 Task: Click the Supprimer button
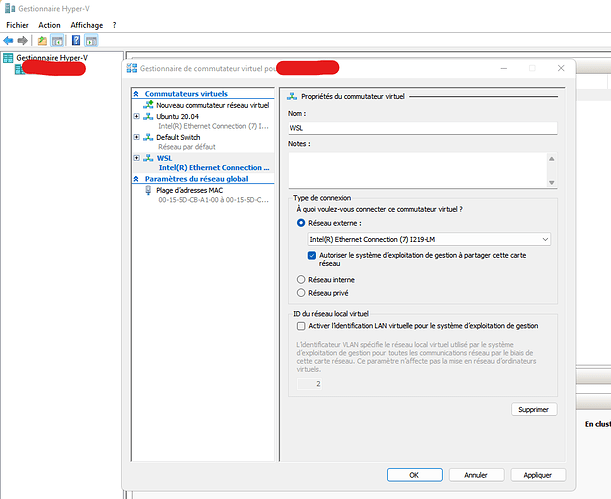pos(533,409)
